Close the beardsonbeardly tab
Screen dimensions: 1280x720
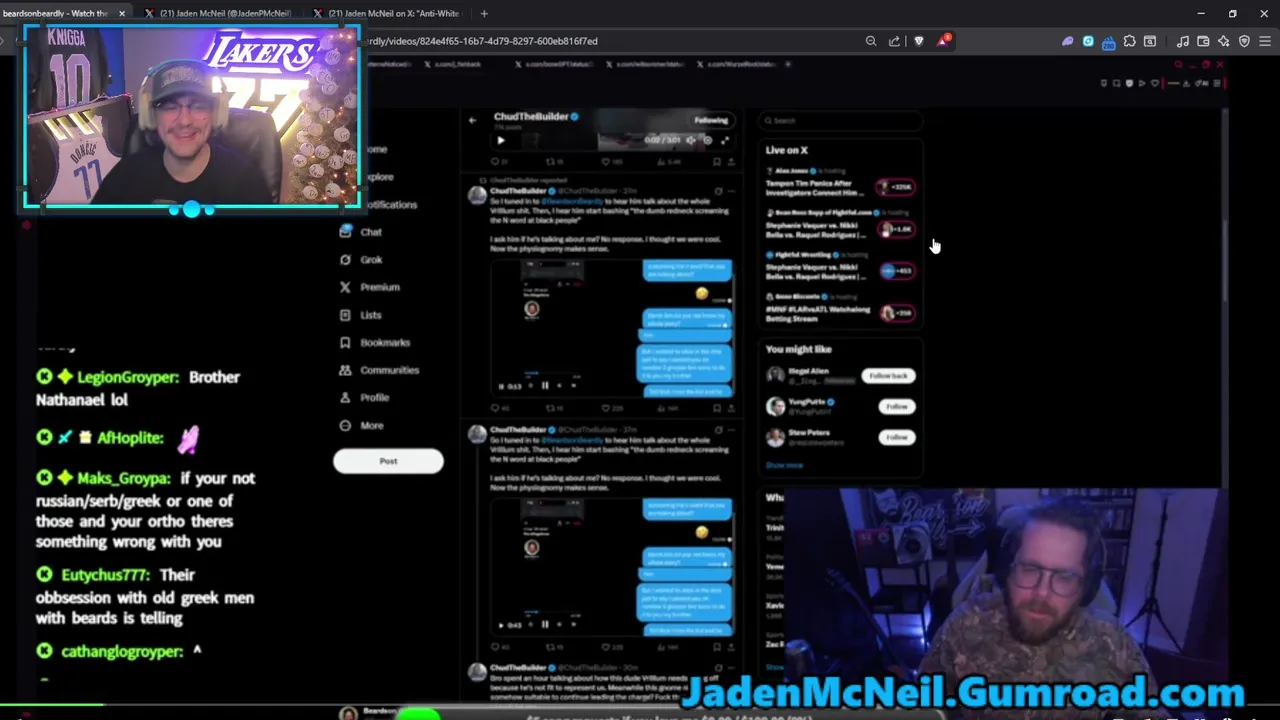[122, 13]
